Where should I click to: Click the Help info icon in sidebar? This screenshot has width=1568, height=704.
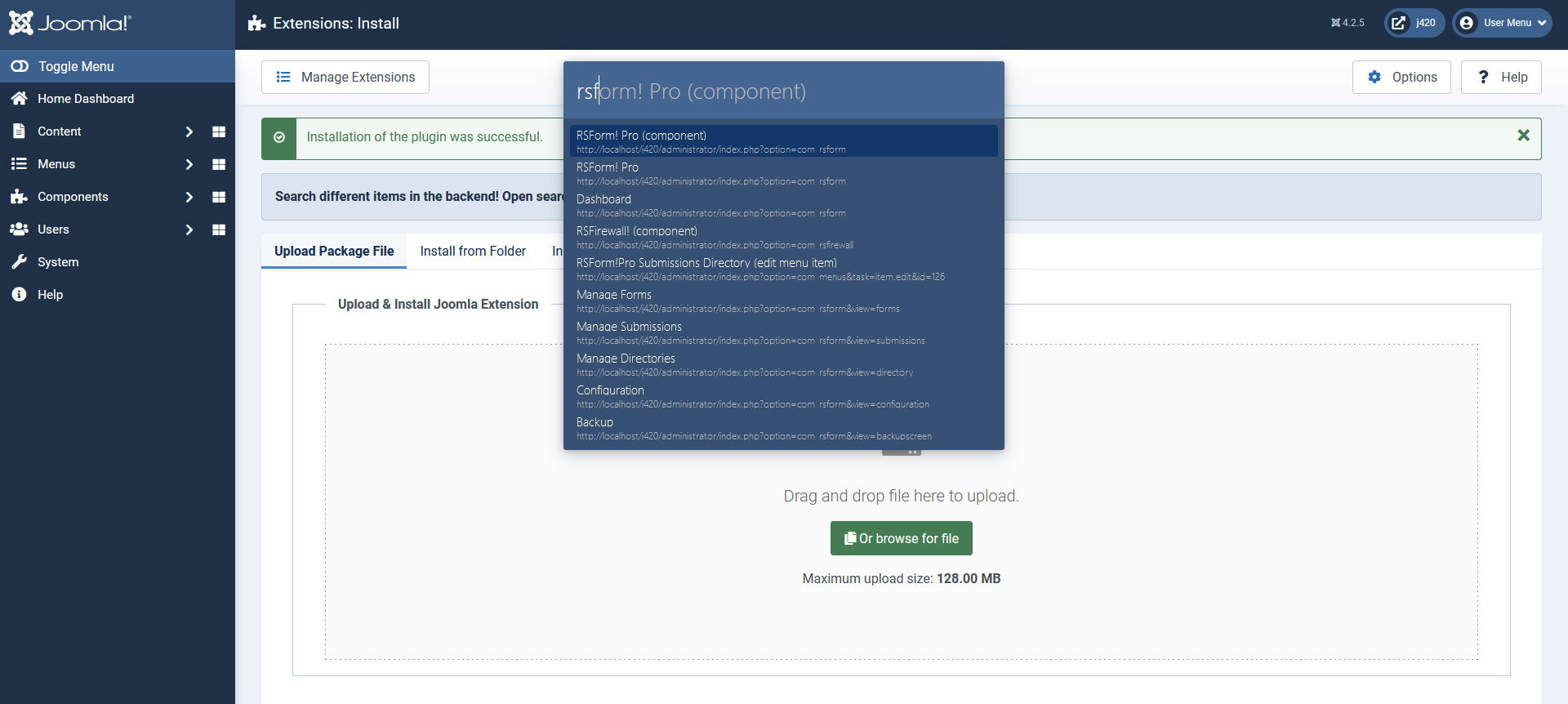pyautogui.click(x=19, y=294)
